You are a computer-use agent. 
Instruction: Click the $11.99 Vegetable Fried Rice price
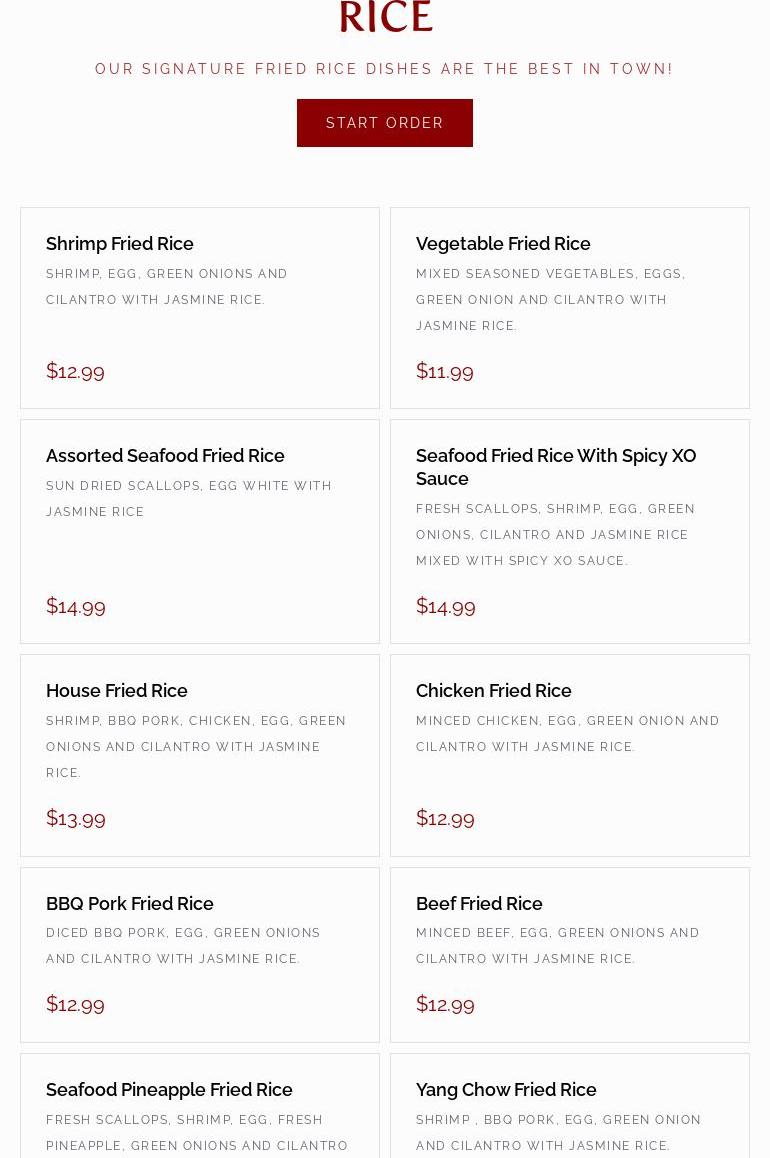[444, 371]
